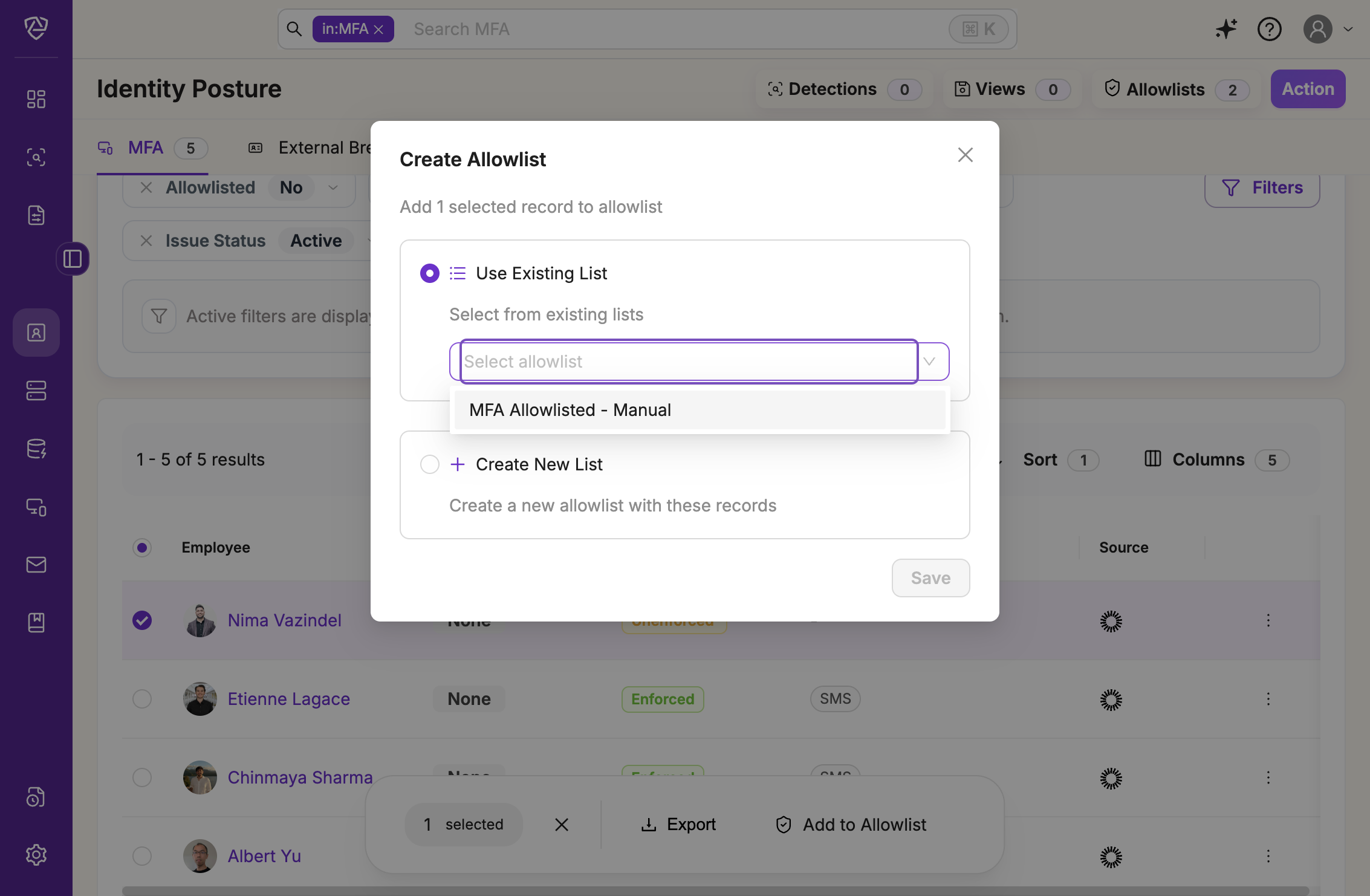The image size is (1370, 896).
Task: Open settings gear in sidebar
Action: (x=36, y=854)
